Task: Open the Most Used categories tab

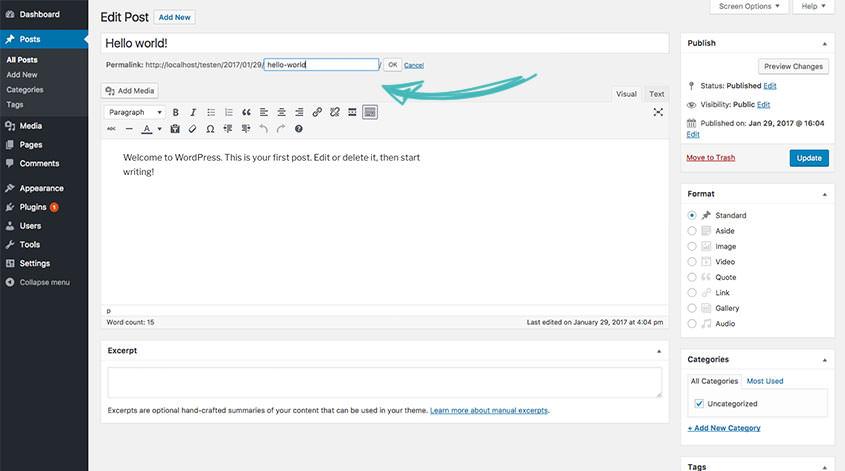Action: click(765, 381)
